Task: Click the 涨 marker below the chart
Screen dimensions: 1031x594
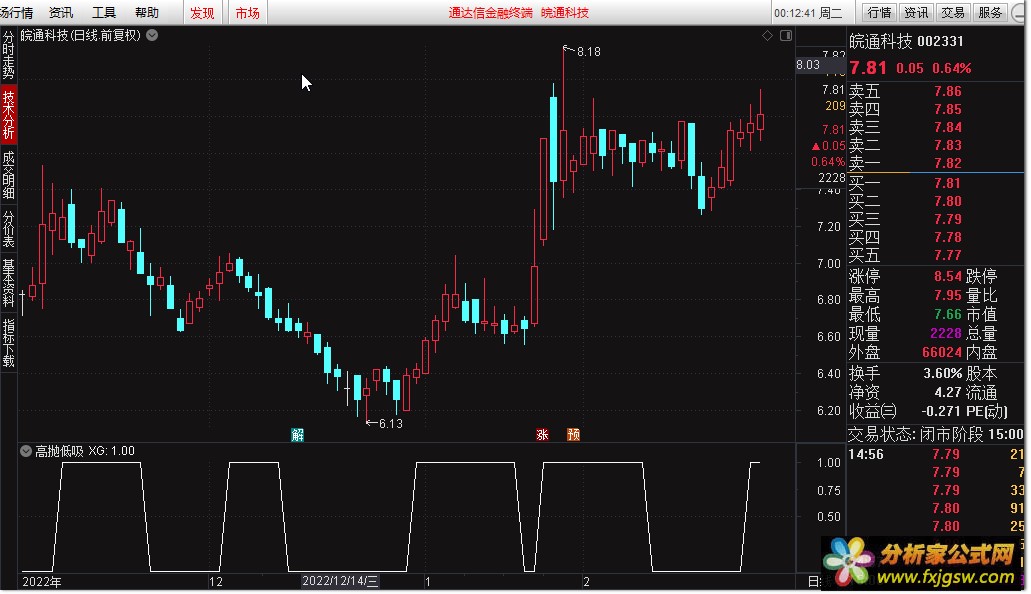Action: tap(542, 434)
